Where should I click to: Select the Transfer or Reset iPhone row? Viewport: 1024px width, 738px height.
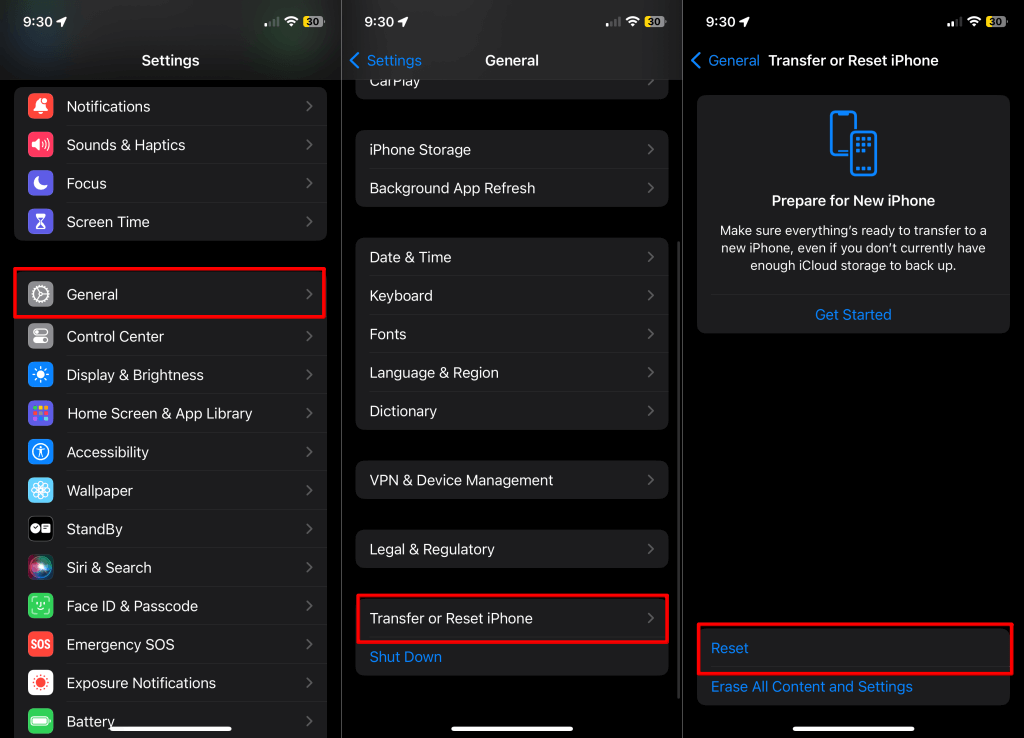coord(512,618)
